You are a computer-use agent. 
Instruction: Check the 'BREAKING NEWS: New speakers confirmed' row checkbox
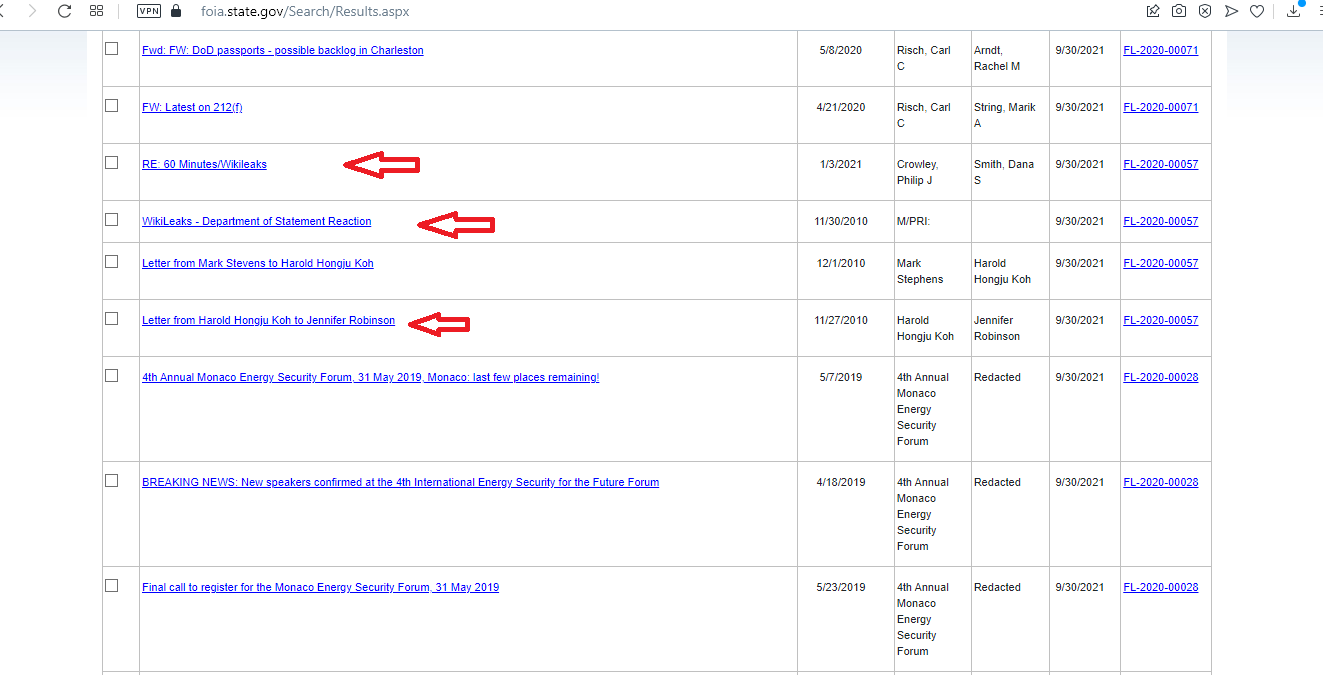[111, 480]
